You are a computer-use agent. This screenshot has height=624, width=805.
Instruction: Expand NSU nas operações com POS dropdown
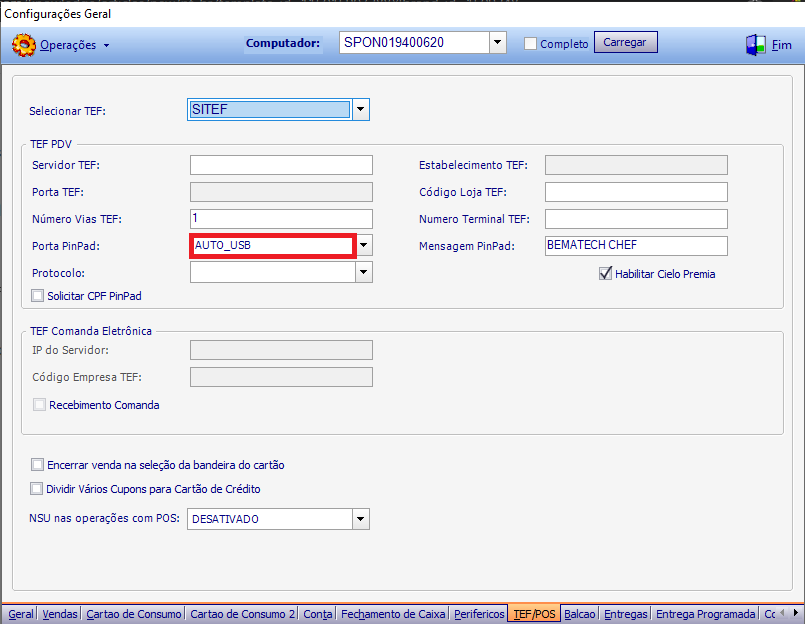[x=360, y=519]
